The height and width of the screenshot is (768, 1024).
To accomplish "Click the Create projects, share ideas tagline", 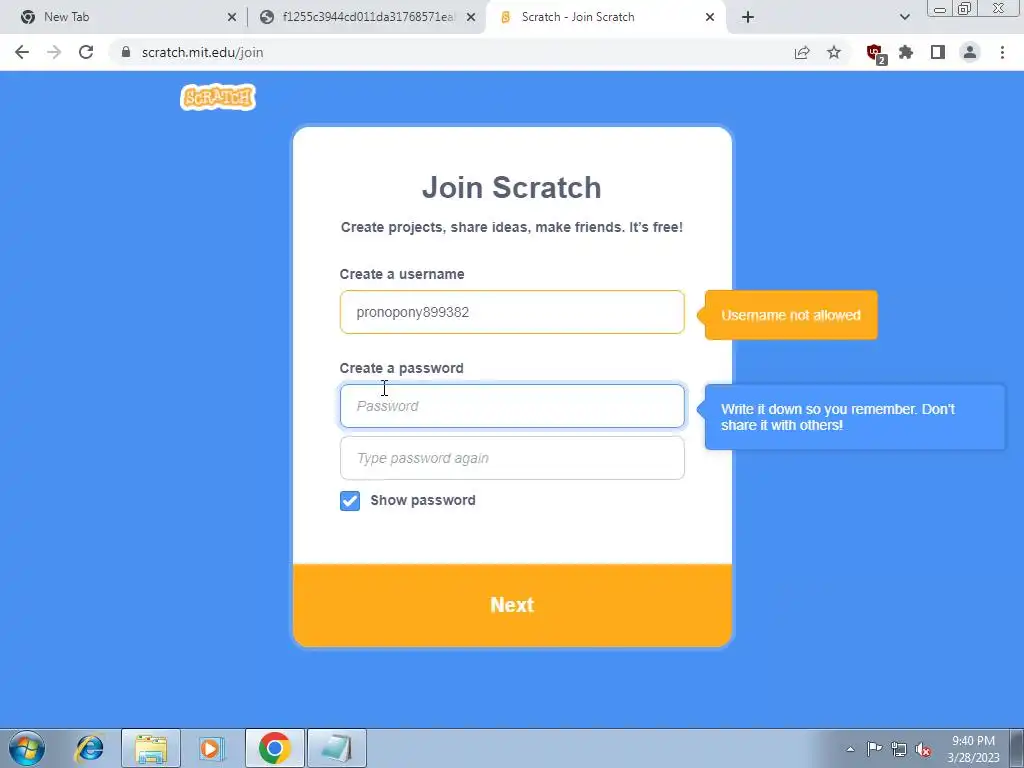I will click(512, 227).
